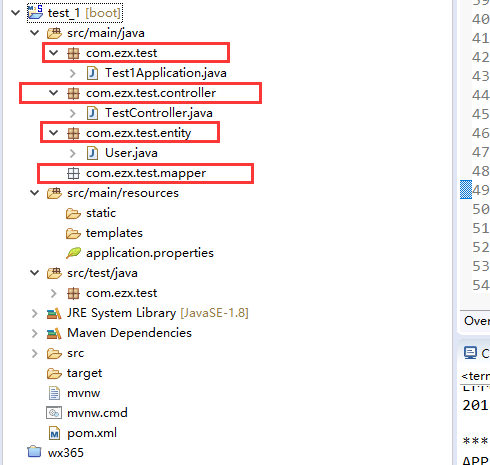Collapse the com.ezx.test.entity package
The width and height of the screenshot is (490, 465).
pos(53,133)
